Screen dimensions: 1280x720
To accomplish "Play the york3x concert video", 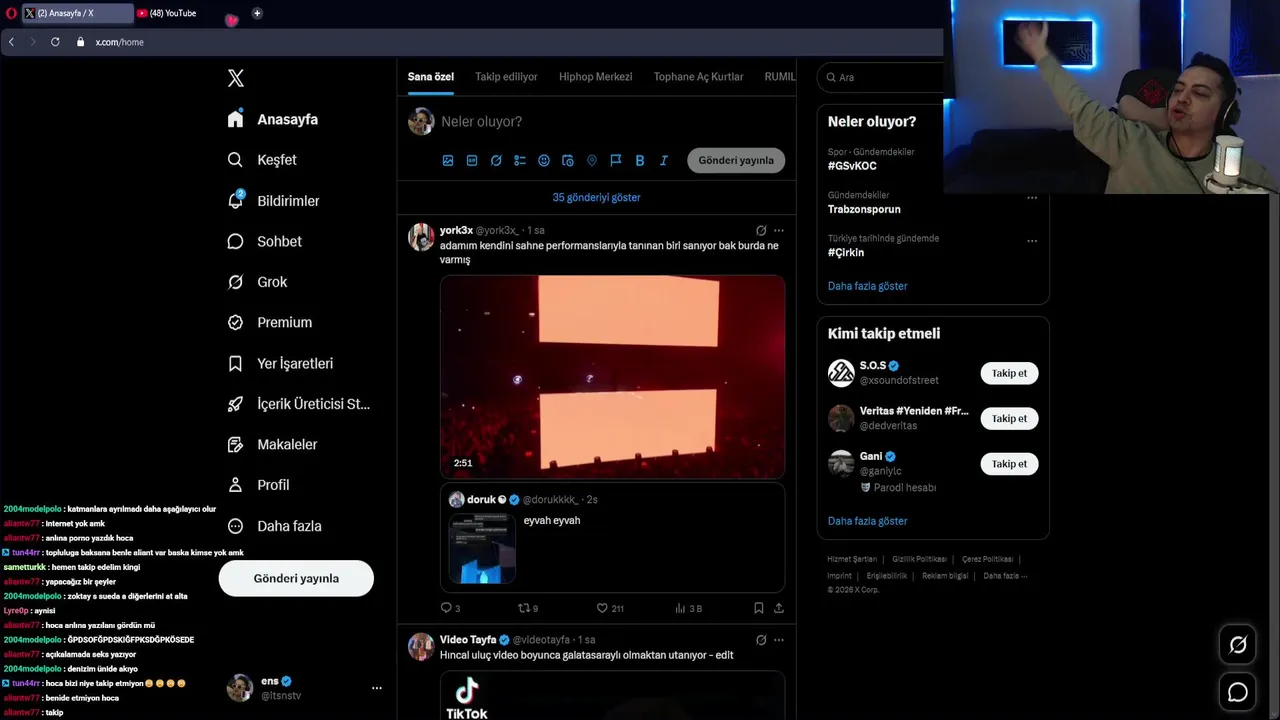I will [612, 376].
